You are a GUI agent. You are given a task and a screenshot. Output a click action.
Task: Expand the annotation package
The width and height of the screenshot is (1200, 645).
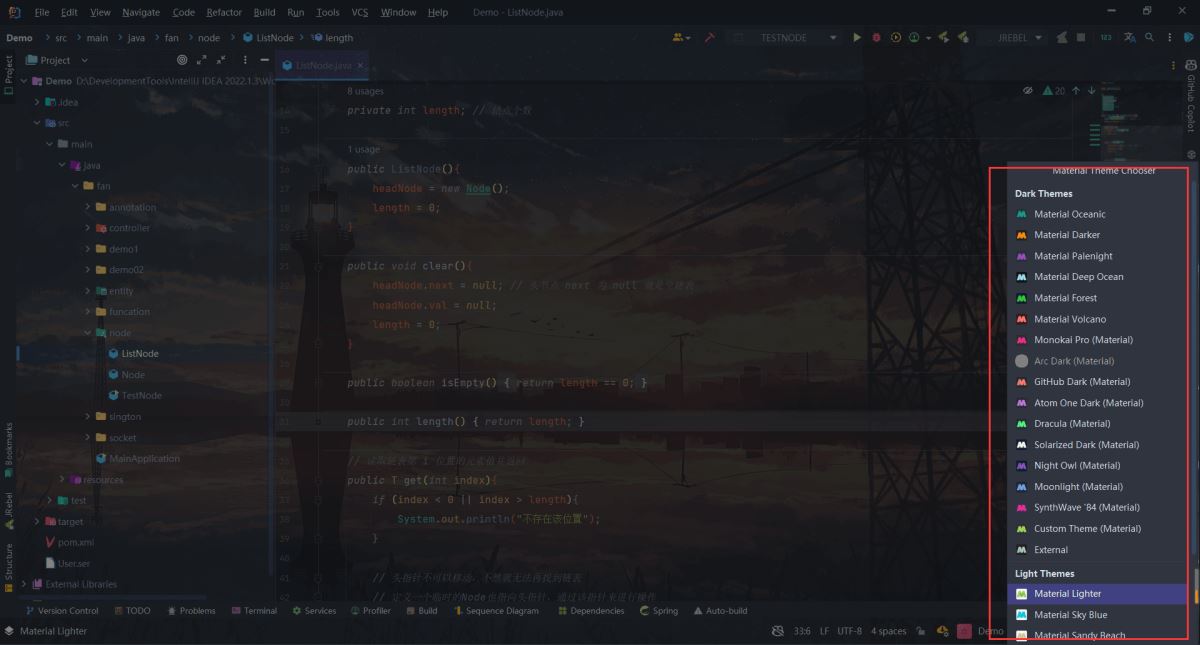[x=88, y=207]
